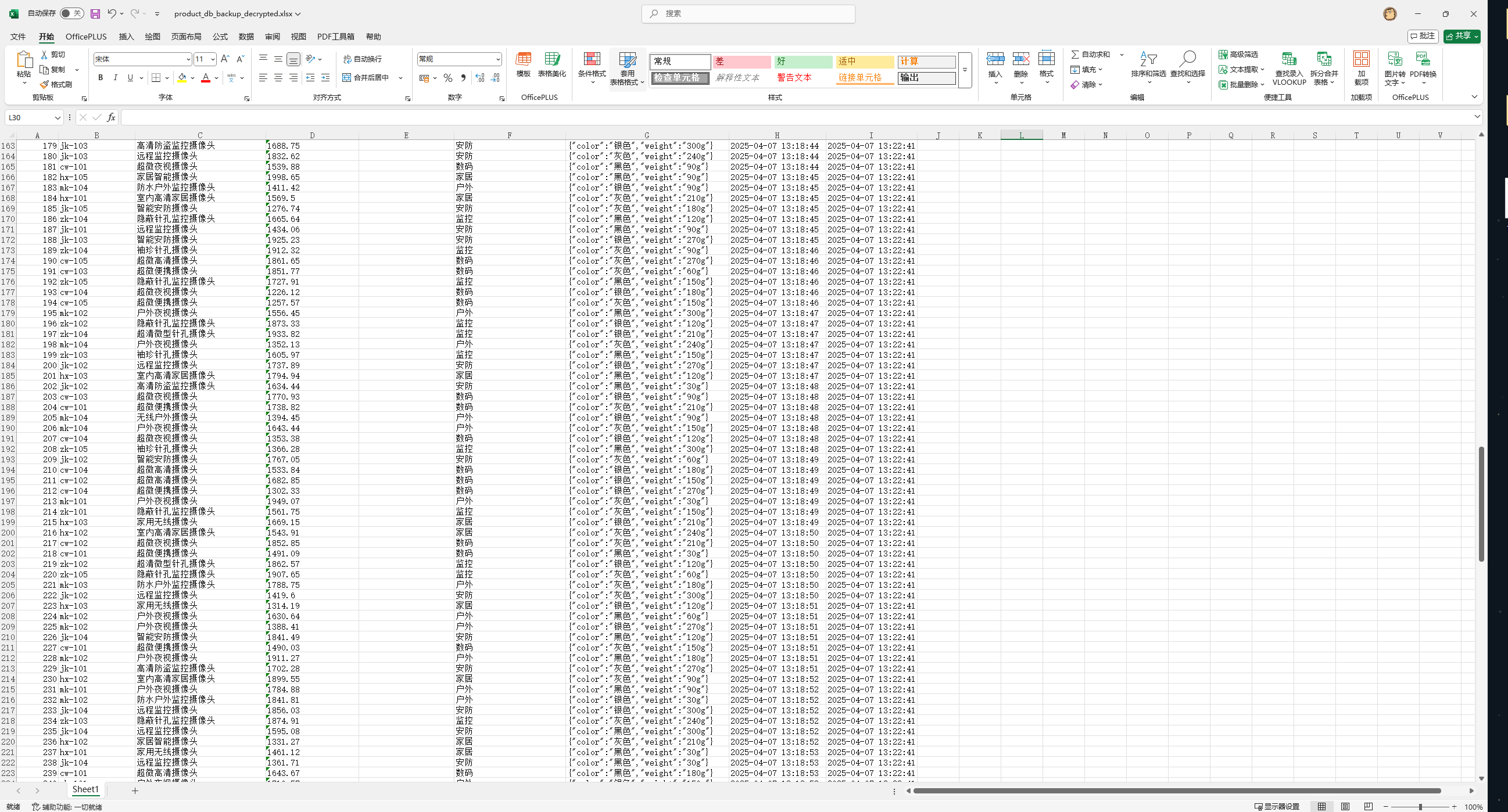The width and height of the screenshot is (1508, 812).
Task: Toggle 自动换行 wrap text
Action: point(363,59)
